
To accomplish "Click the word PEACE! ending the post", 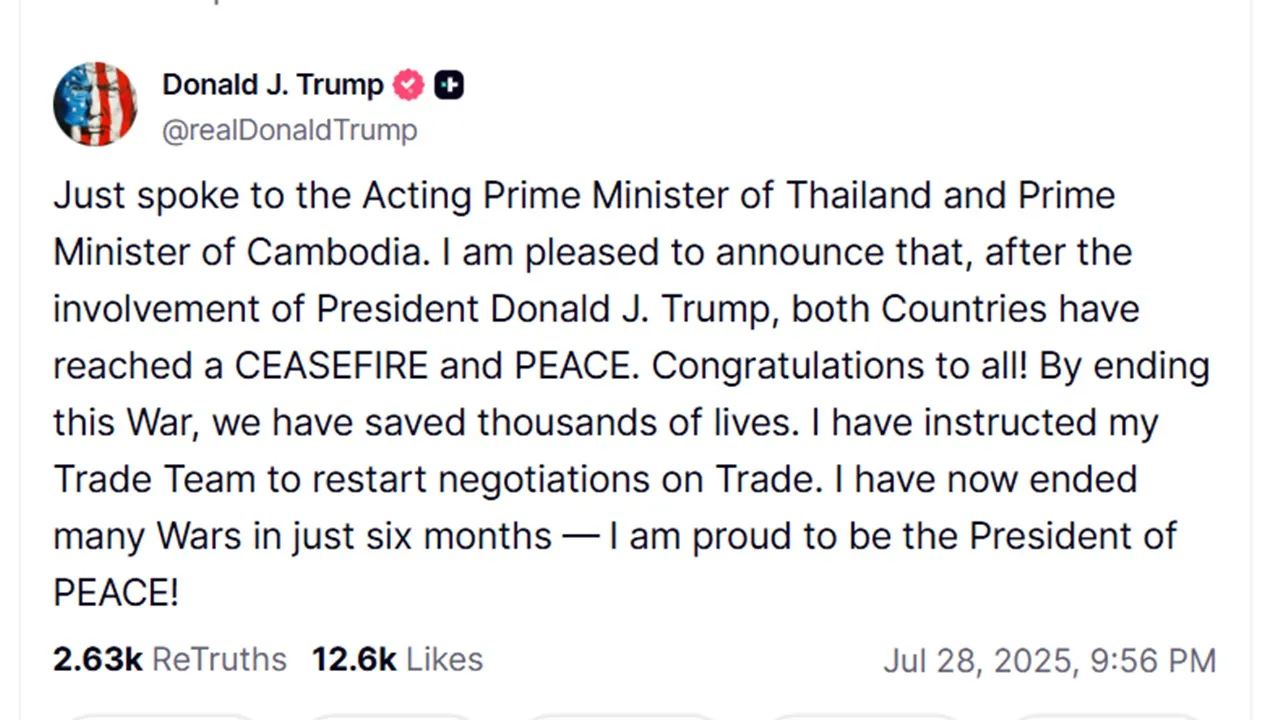I will [115, 592].
